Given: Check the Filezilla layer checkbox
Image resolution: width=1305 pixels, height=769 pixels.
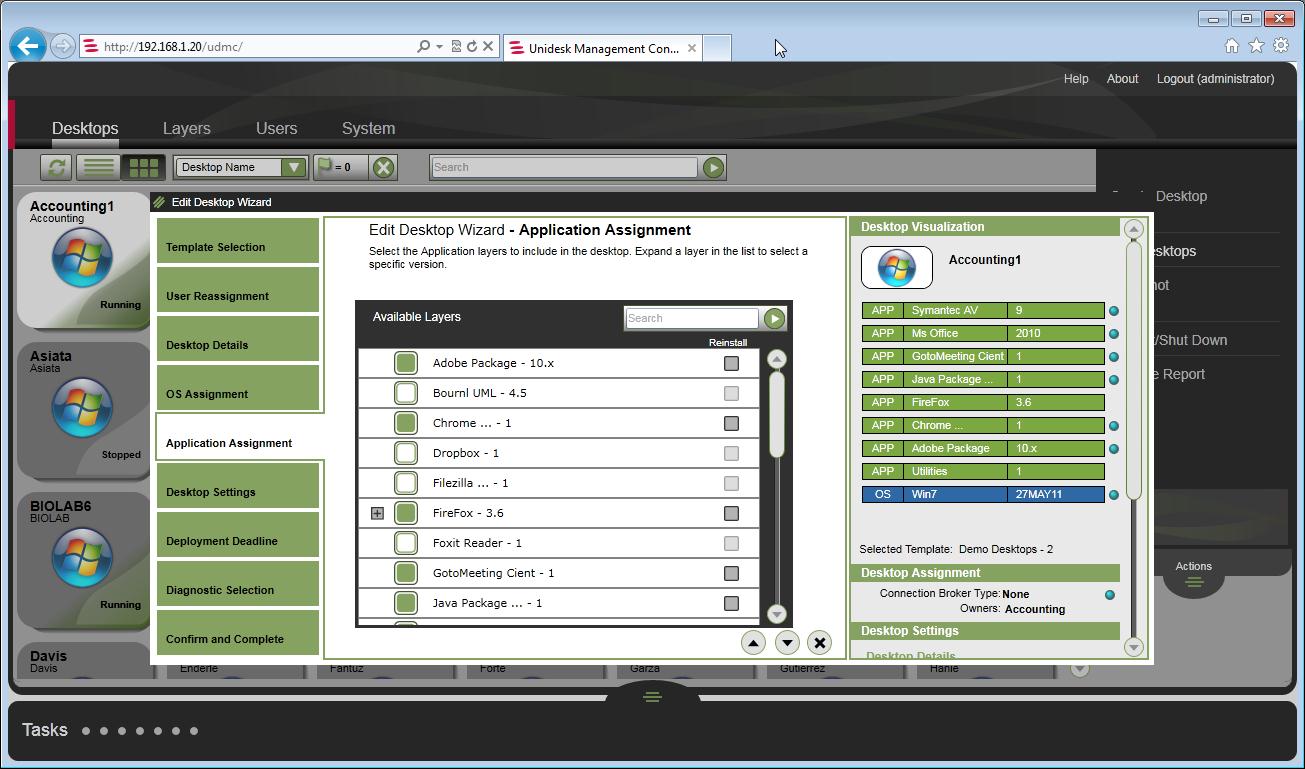Looking at the screenshot, I should coord(406,483).
